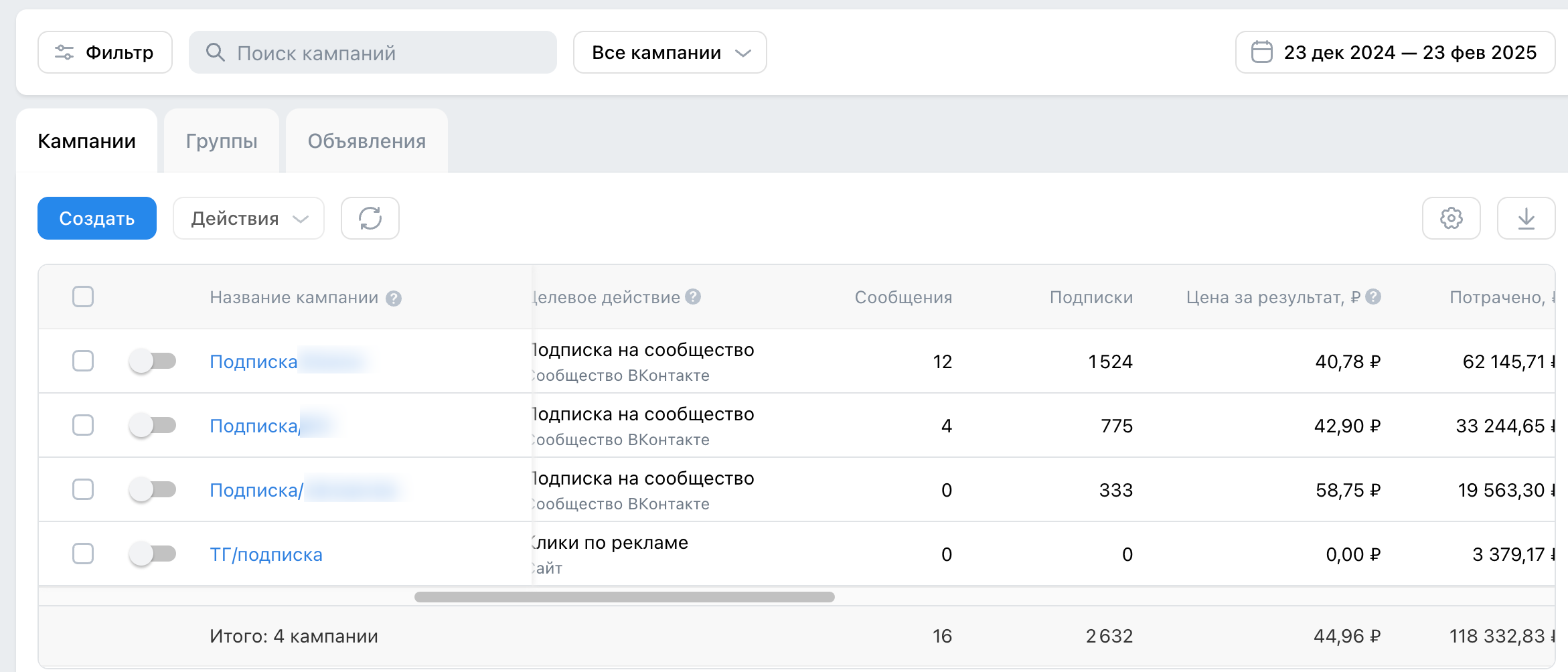Viewport: 1568px width, 672px height.
Task: Switch to the Объявления tab
Action: coord(367,141)
